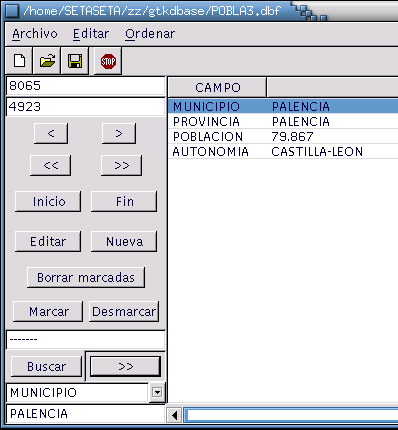Image resolution: width=398 pixels, height=430 pixels.
Task: Click the Fin button
Action: click(x=124, y=201)
